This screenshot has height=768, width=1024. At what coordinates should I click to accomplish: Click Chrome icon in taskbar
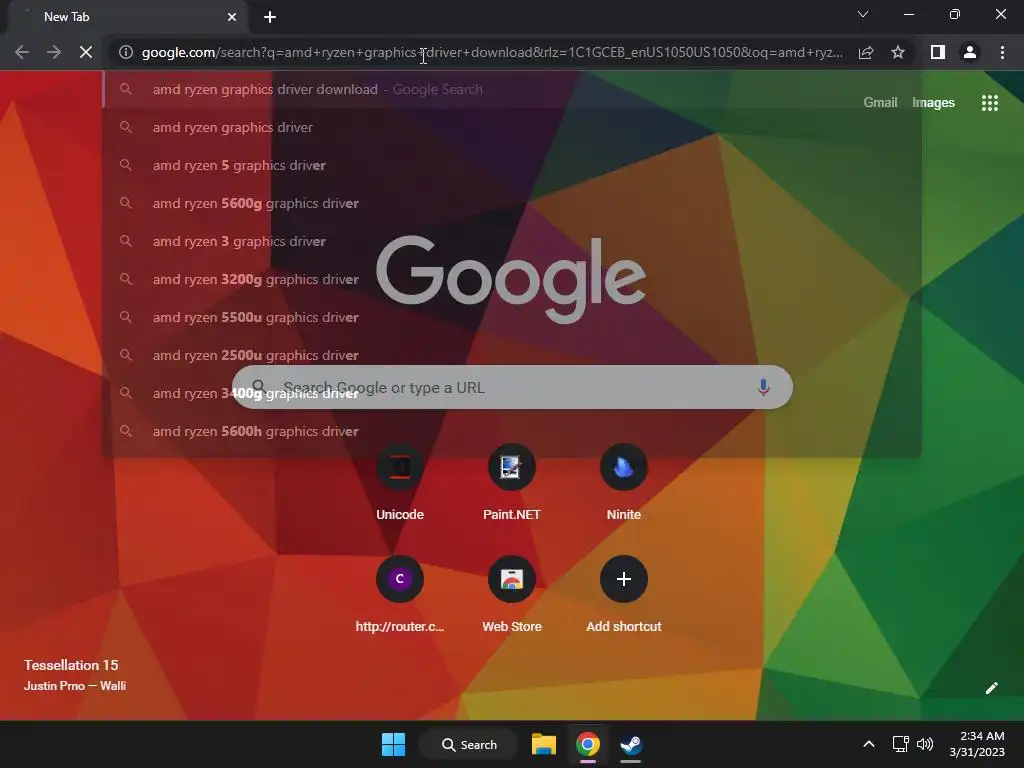[588, 744]
